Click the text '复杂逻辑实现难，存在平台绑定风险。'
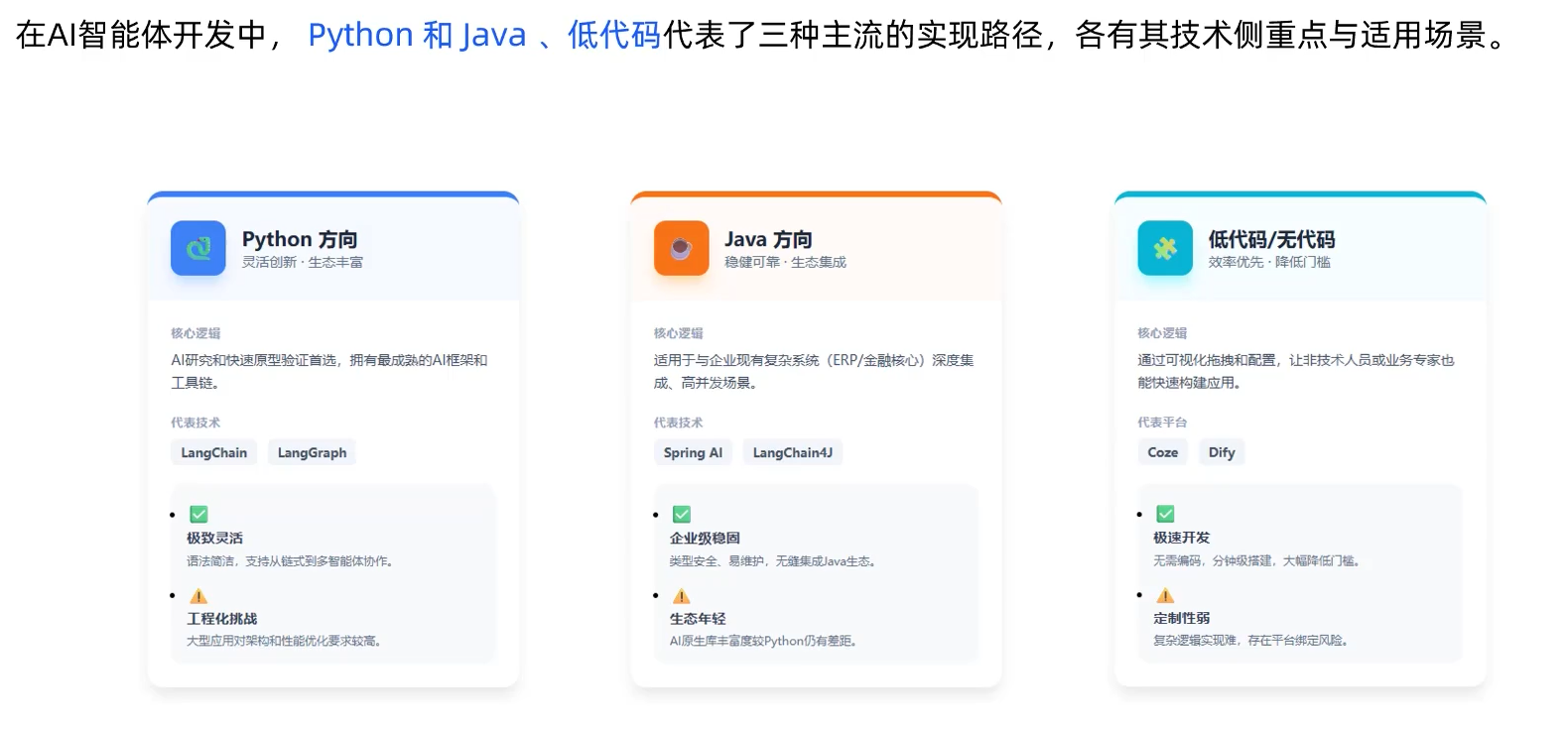Screen dimensions: 1568x732 (x=1251, y=641)
